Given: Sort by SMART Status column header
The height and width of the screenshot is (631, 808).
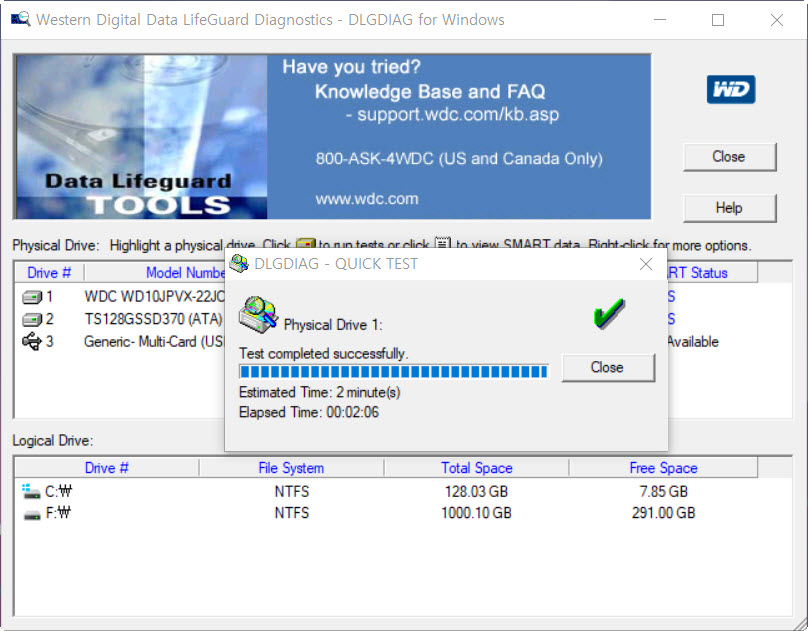Looking at the screenshot, I should click(x=712, y=272).
